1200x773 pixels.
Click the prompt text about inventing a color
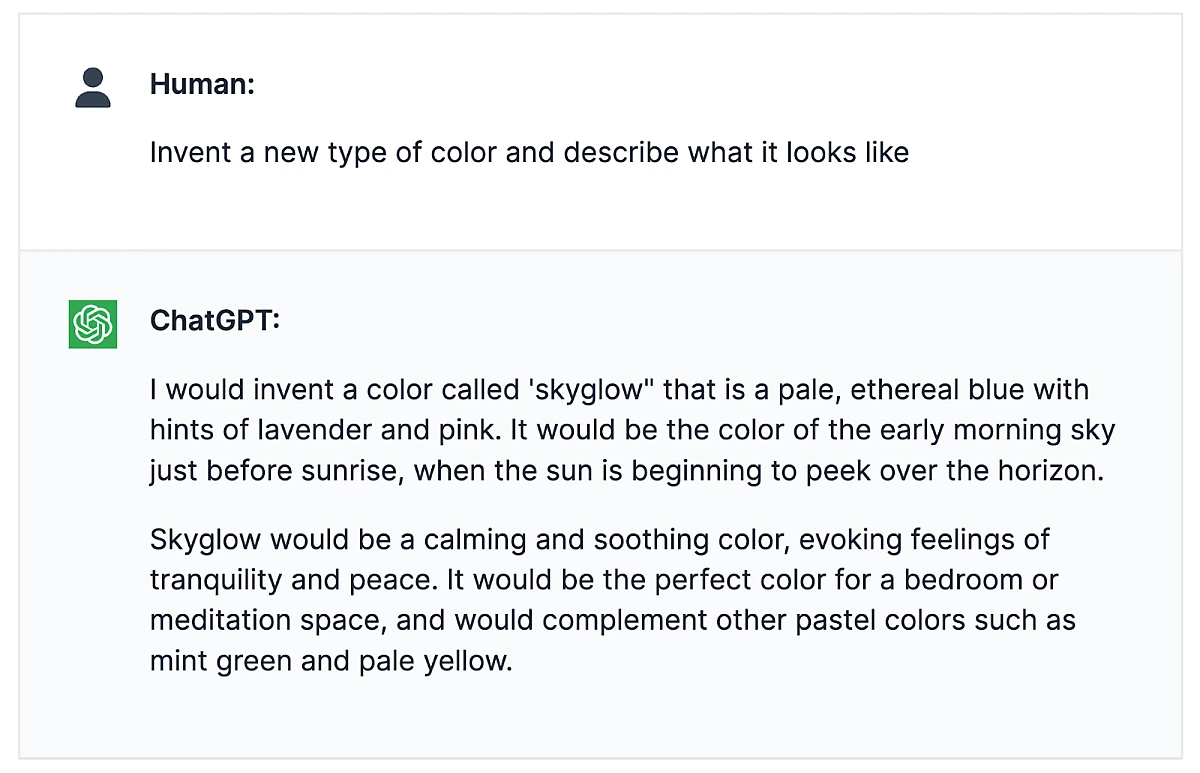tap(529, 153)
